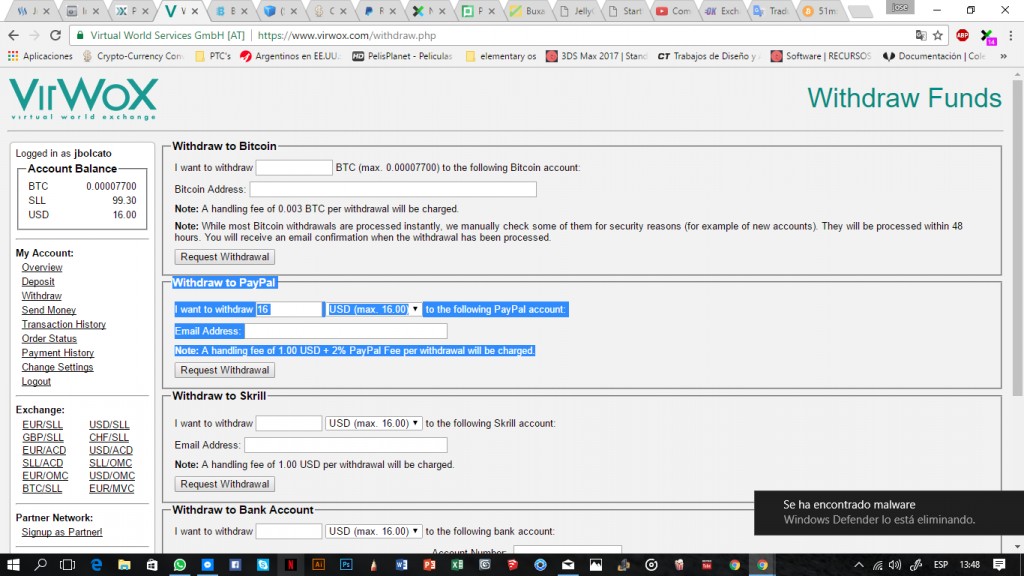
Task: Bookmark this page with the star icon
Action: [x=938, y=34]
